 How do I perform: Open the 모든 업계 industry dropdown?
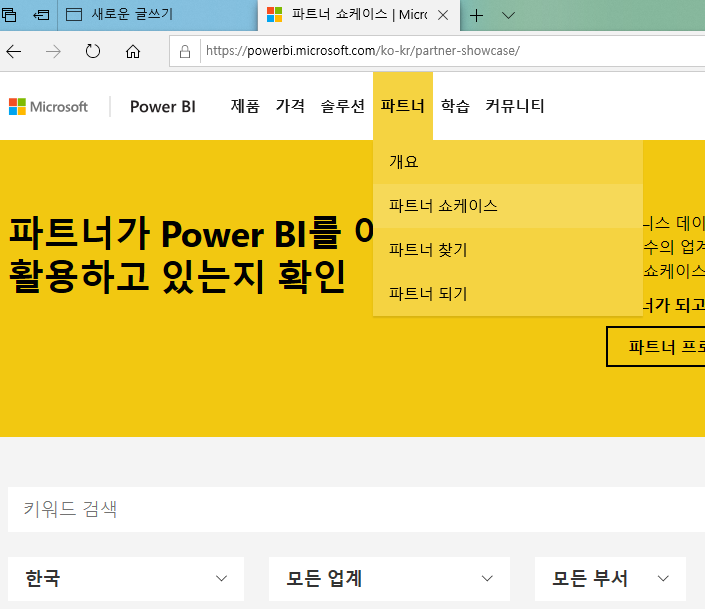pos(389,579)
